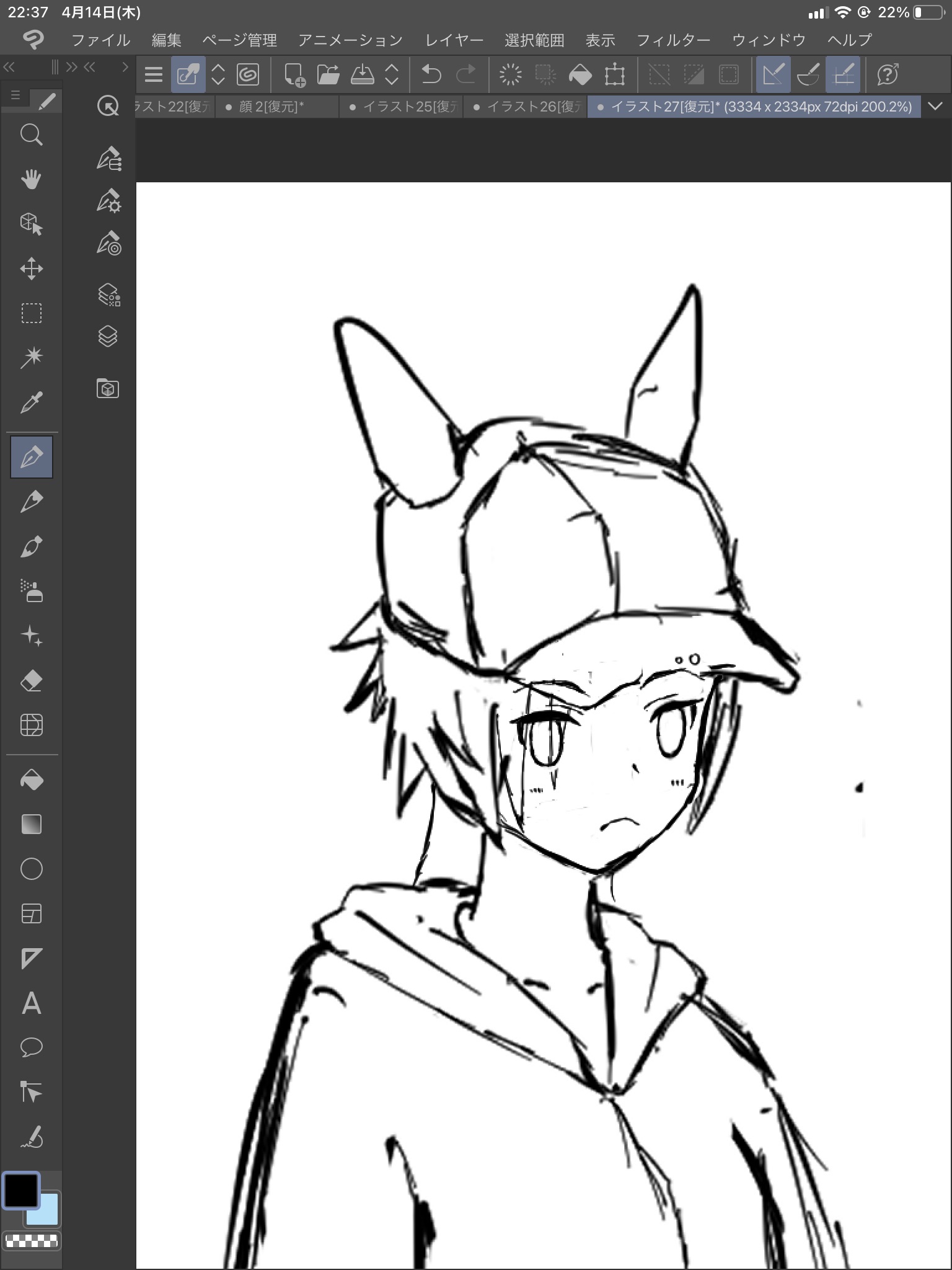Pick the Auto Select magic wand tool
The height and width of the screenshot is (1270, 952).
click(x=31, y=357)
